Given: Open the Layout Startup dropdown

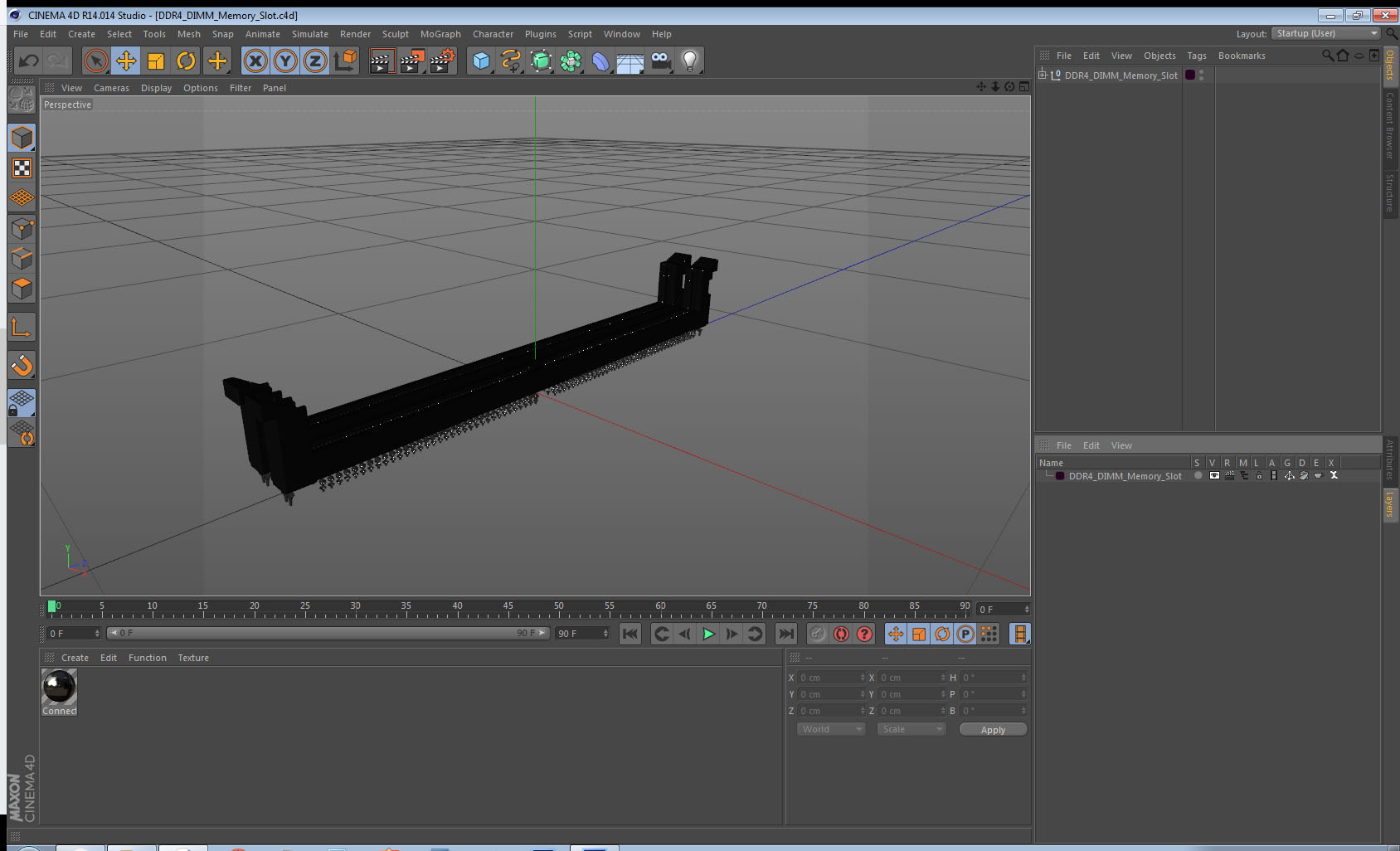Looking at the screenshot, I should 1325,33.
